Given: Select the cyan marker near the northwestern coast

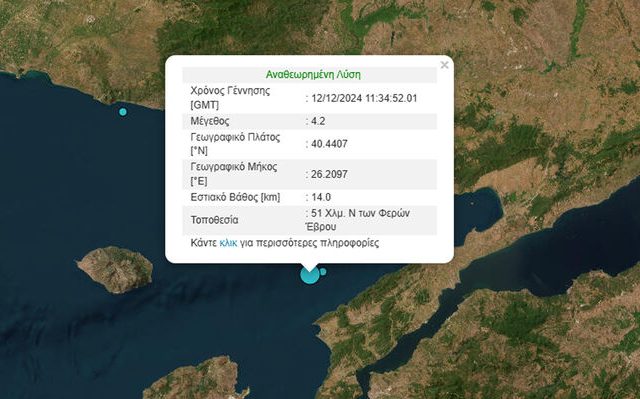Looking at the screenshot, I should pyautogui.click(x=123, y=112).
